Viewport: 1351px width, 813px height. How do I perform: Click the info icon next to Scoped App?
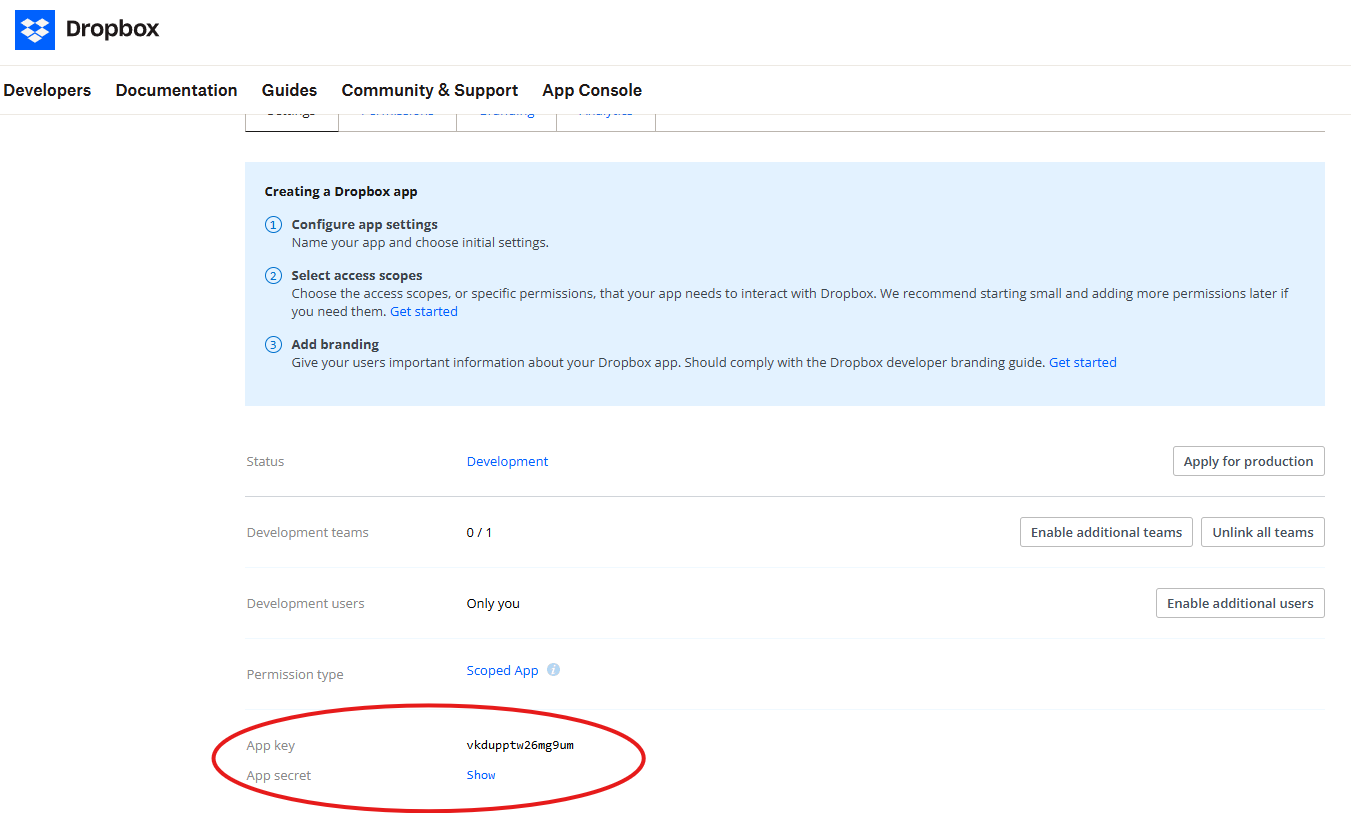click(553, 670)
